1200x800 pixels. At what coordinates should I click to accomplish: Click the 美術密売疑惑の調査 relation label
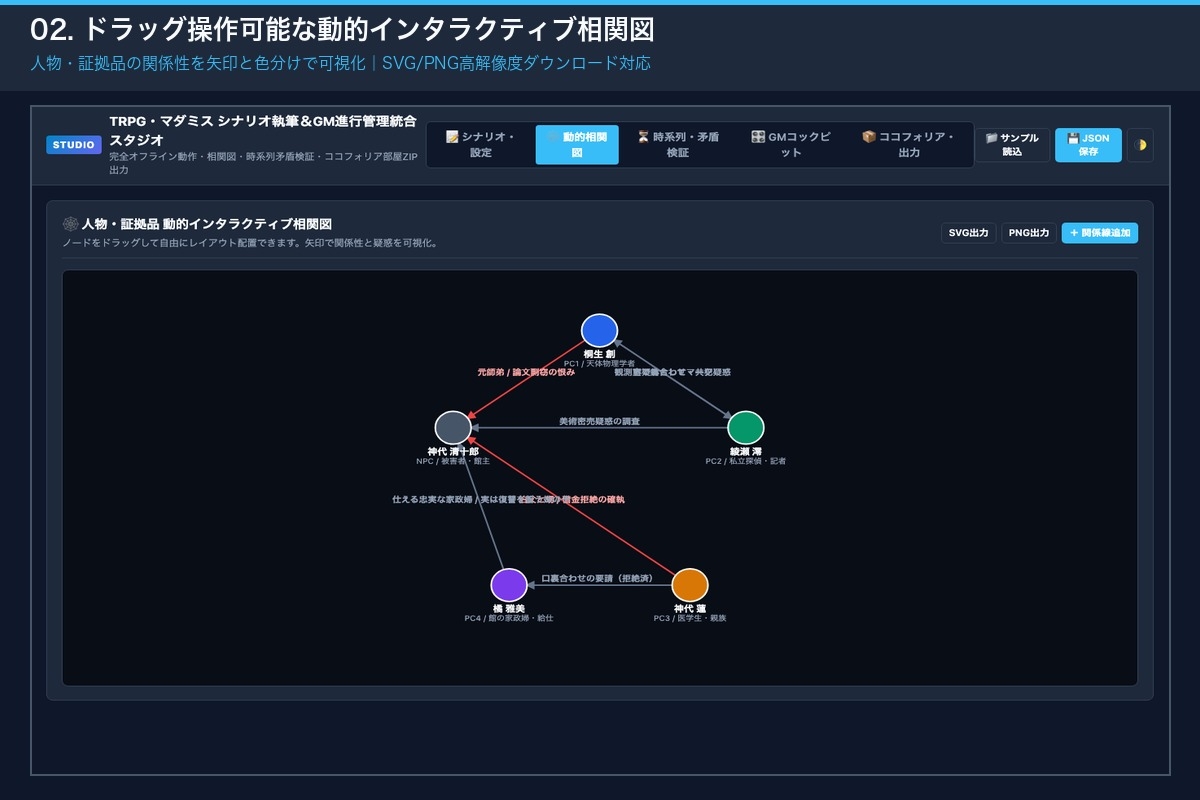599,422
